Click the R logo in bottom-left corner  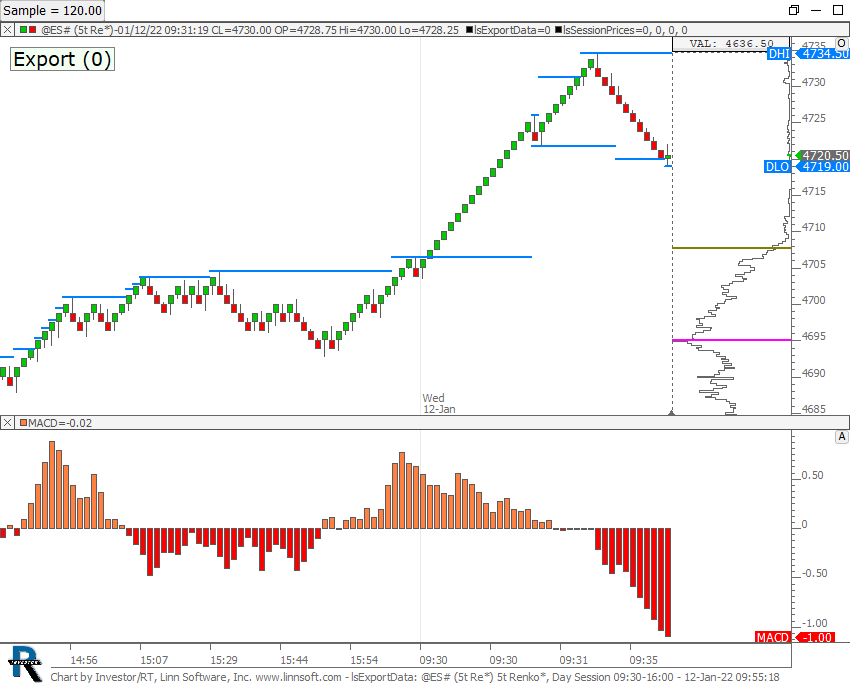coord(24,662)
